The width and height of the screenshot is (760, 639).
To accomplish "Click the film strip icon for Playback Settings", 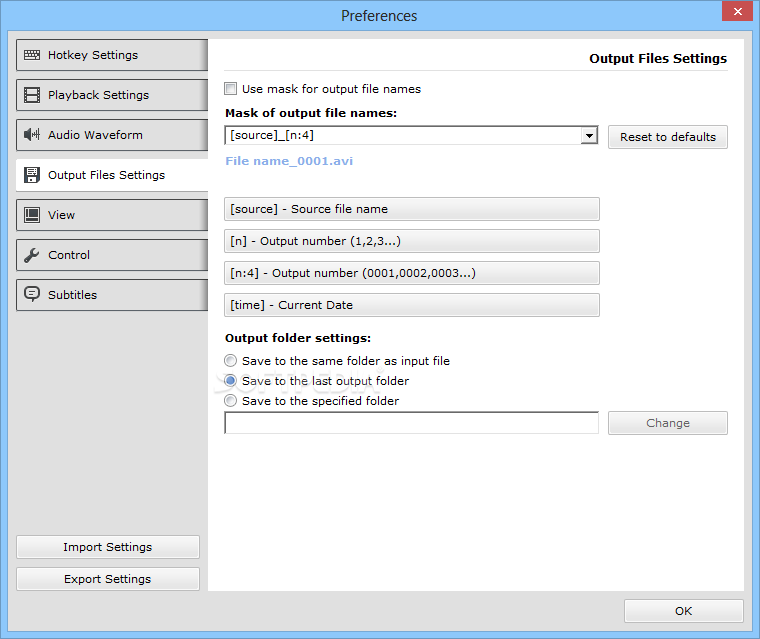I will (x=32, y=95).
